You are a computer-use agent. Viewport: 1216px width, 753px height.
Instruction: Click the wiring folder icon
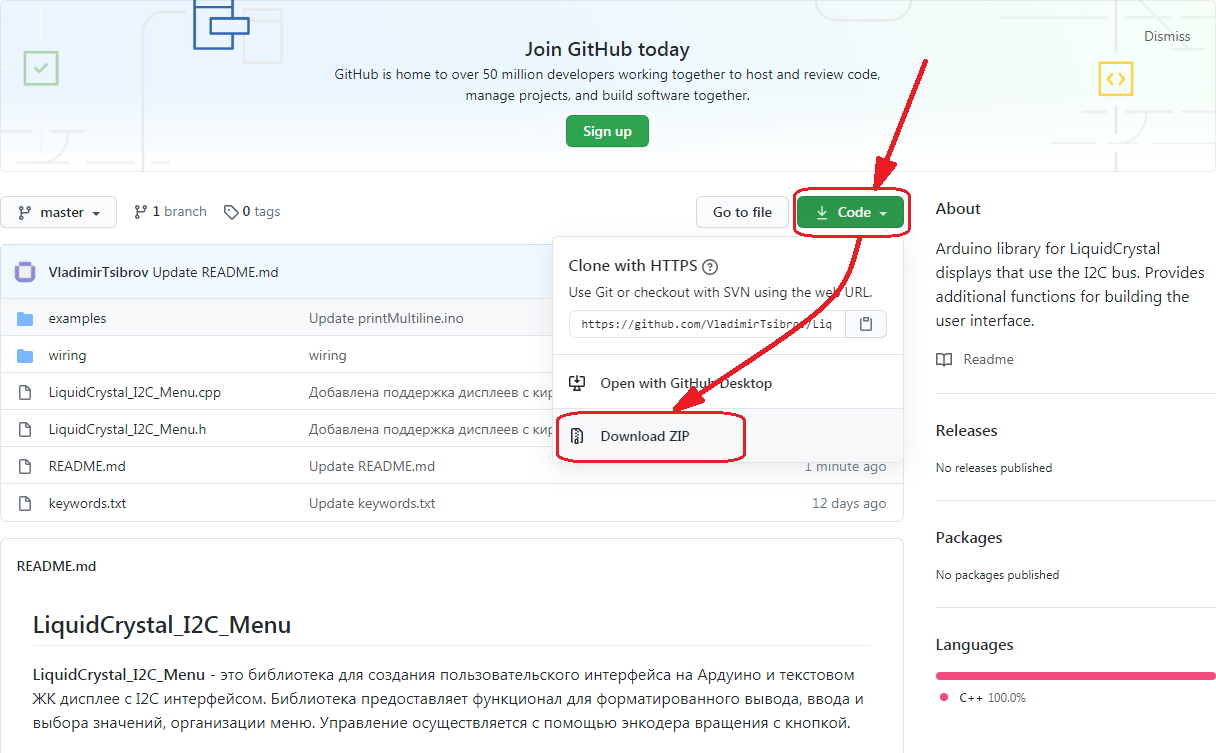(25, 355)
